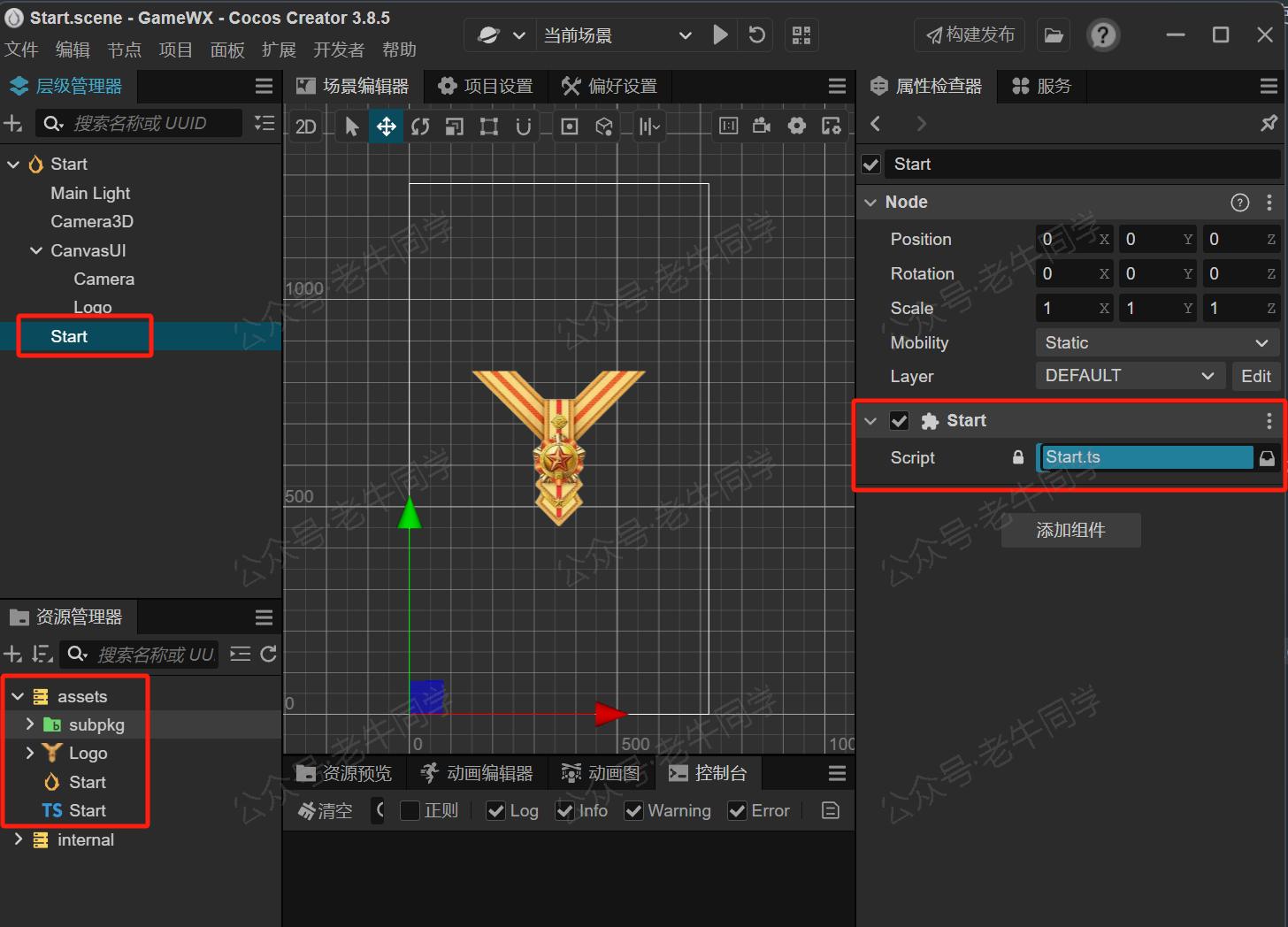Toggle the Info filter checkbox

[x=564, y=811]
